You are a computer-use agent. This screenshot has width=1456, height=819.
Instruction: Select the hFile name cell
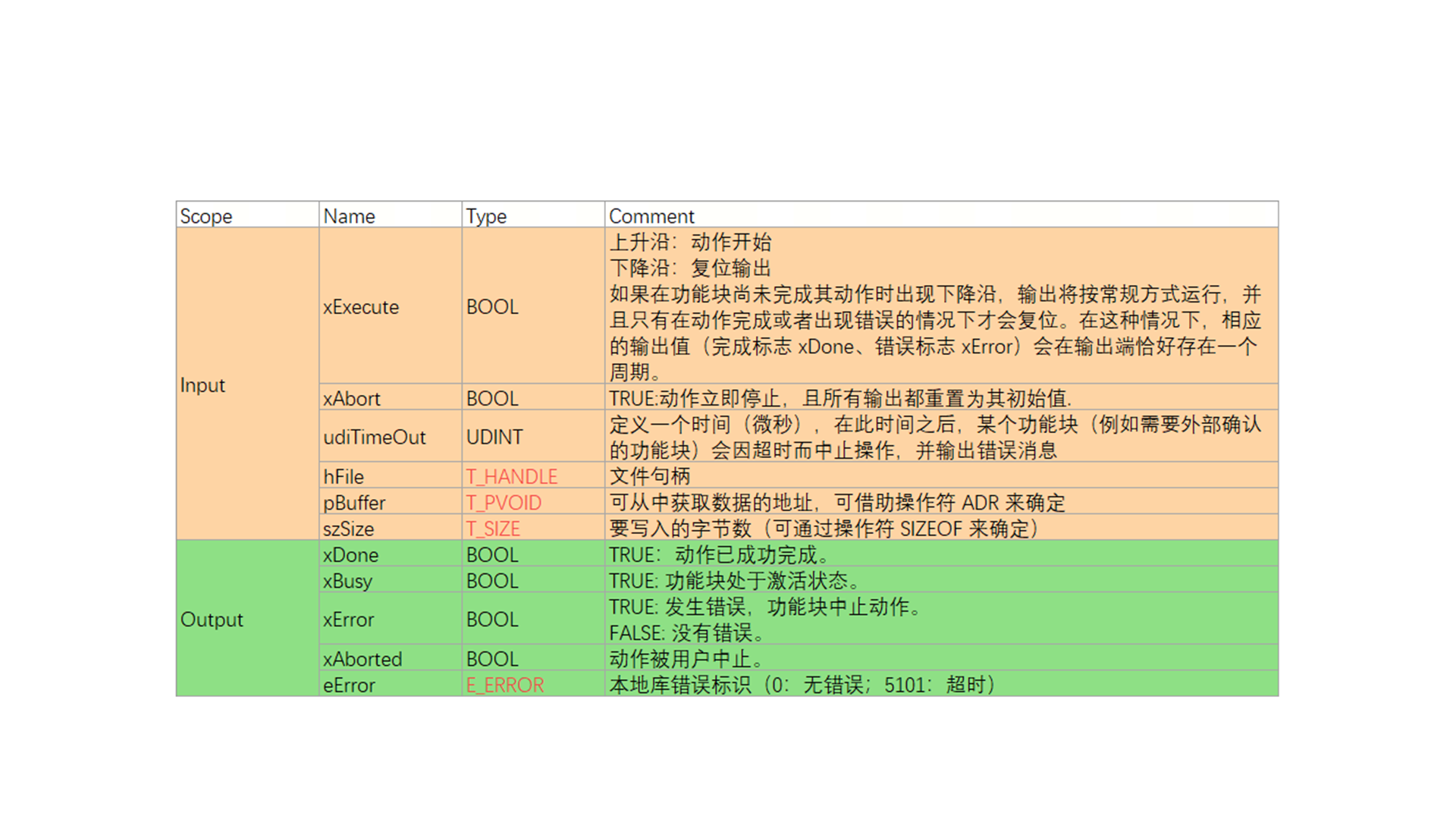pyautogui.click(x=344, y=477)
